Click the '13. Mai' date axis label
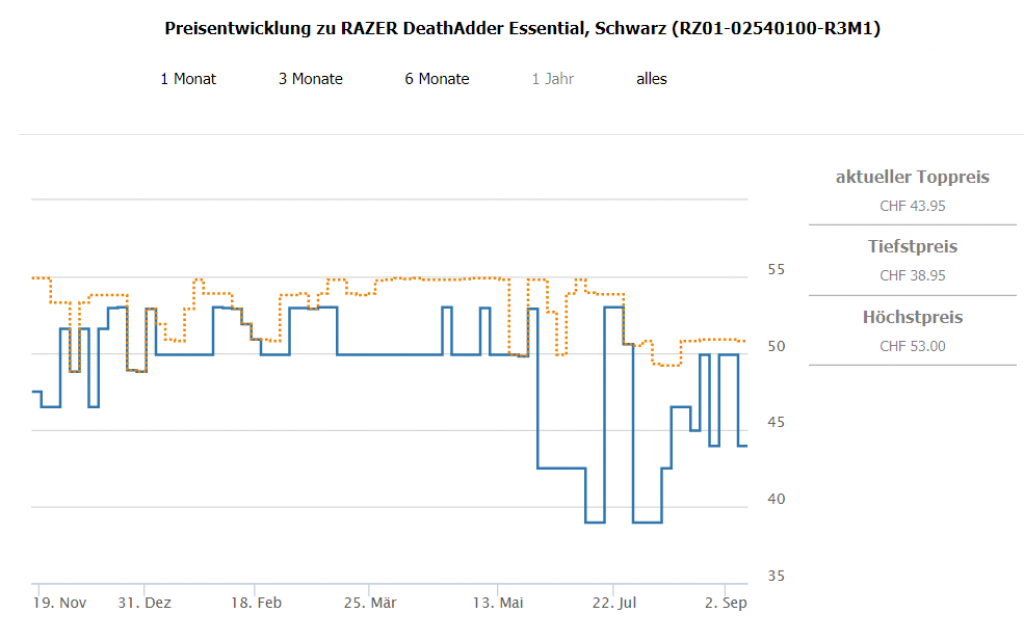1024x640 pixels. click(x=498, y=603)
